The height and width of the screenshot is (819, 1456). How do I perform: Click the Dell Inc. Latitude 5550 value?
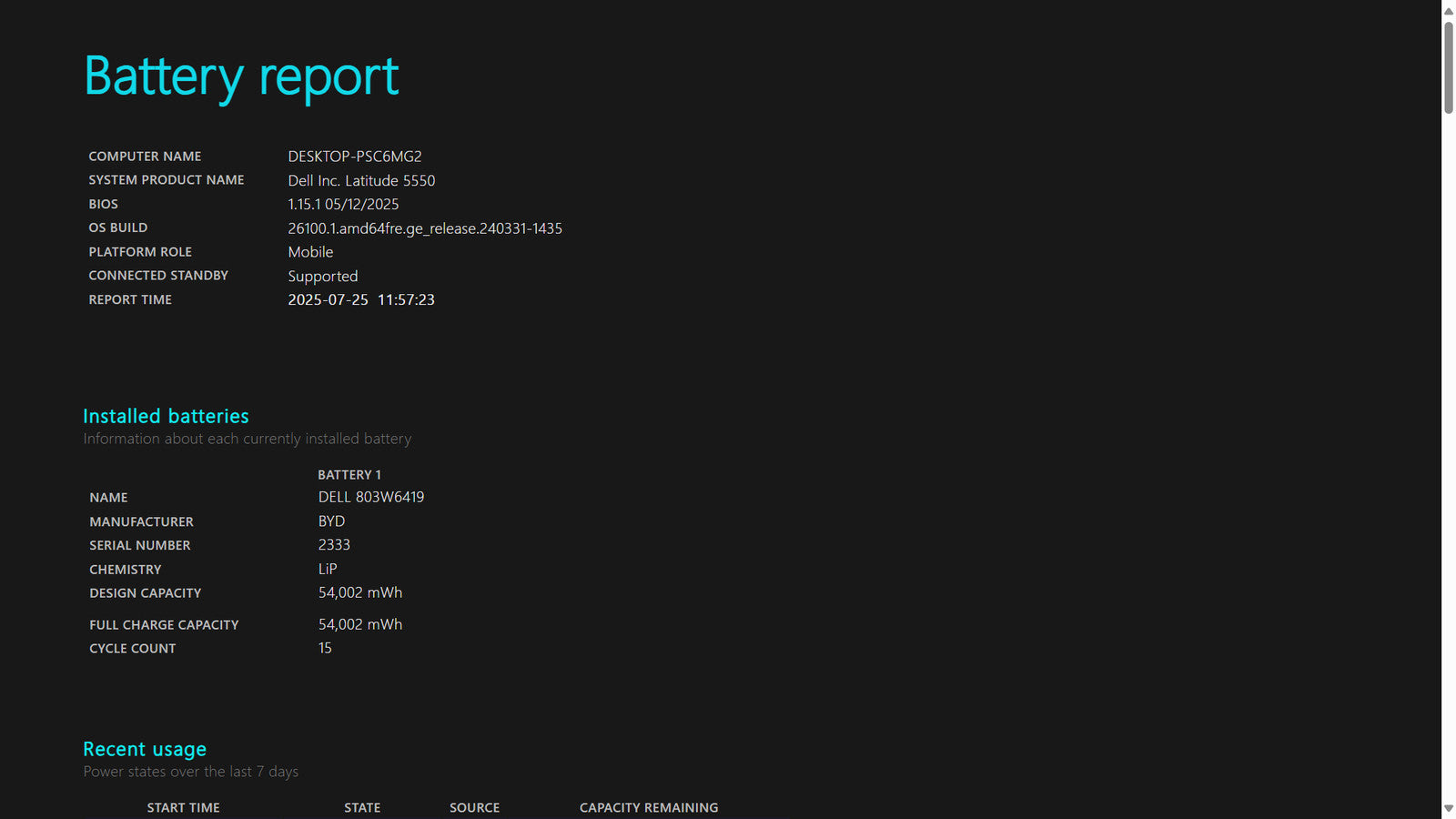point(361,180)
